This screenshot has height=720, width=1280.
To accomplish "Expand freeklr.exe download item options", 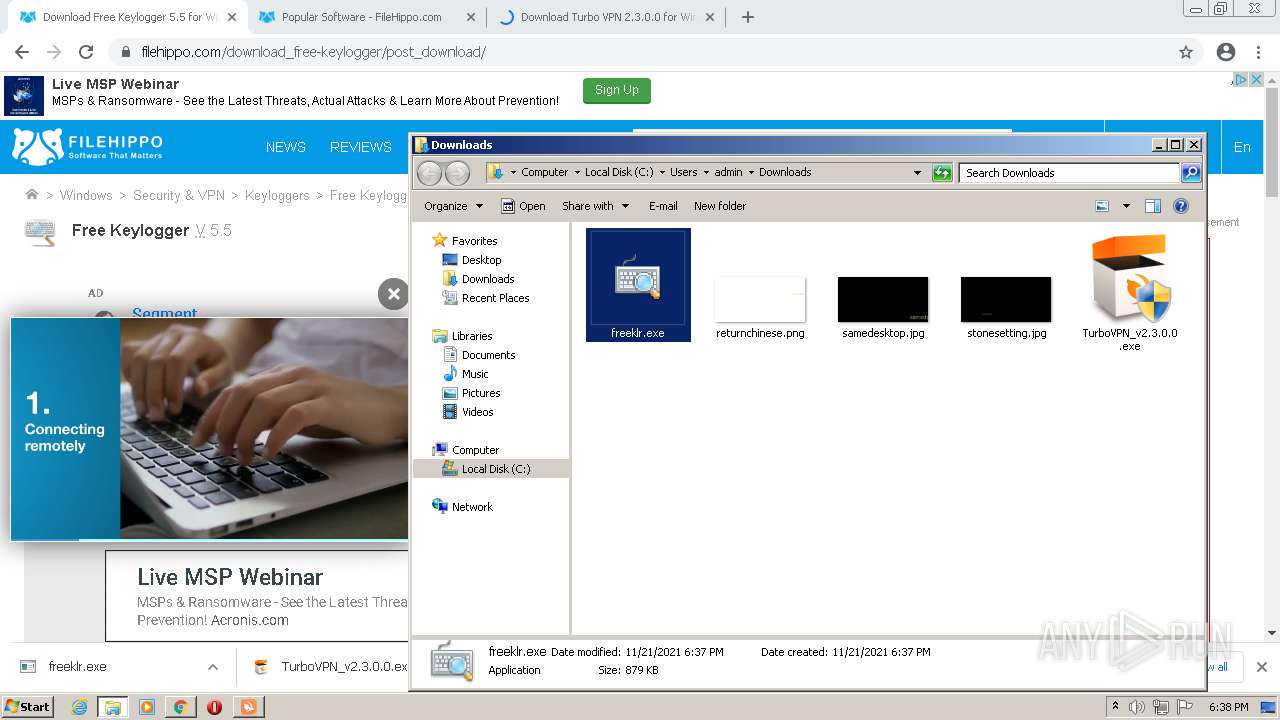I will point(213,667).
